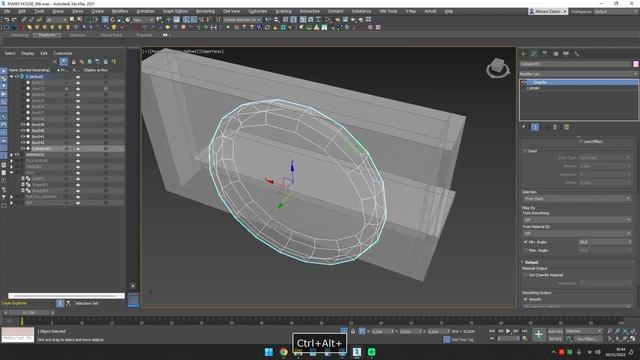The image size is (640, 360).
Task: Collapse the Output rollout header
Action: (531, 262)
